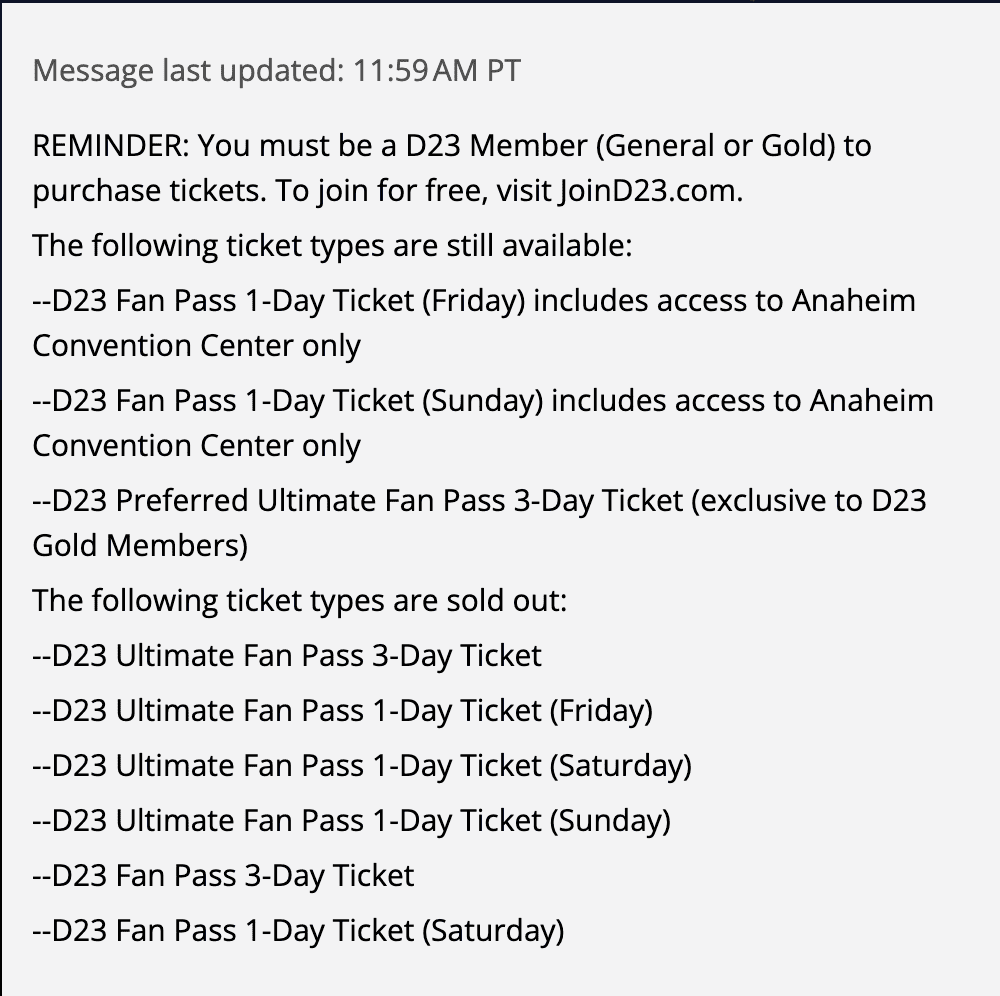Click the D23 Fan Pass 3-Day Ticket line
The image size is (1000, 996).
click(223, 875)
